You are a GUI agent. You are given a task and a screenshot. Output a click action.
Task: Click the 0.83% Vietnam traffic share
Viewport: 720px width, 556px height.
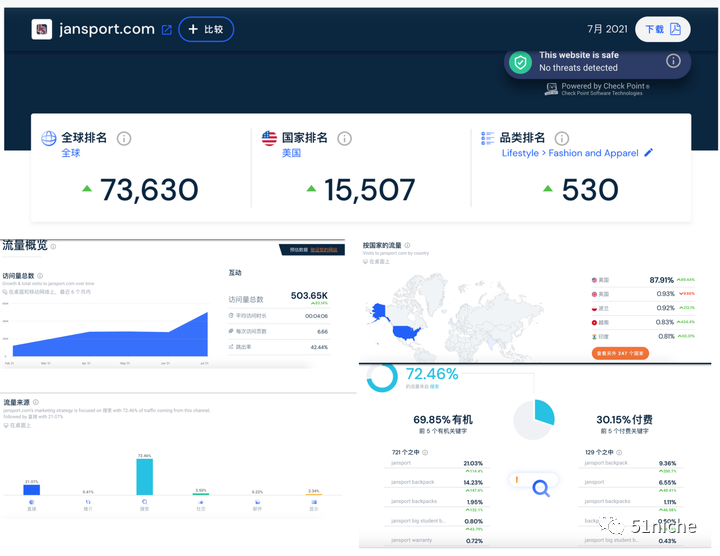(665, 322)
